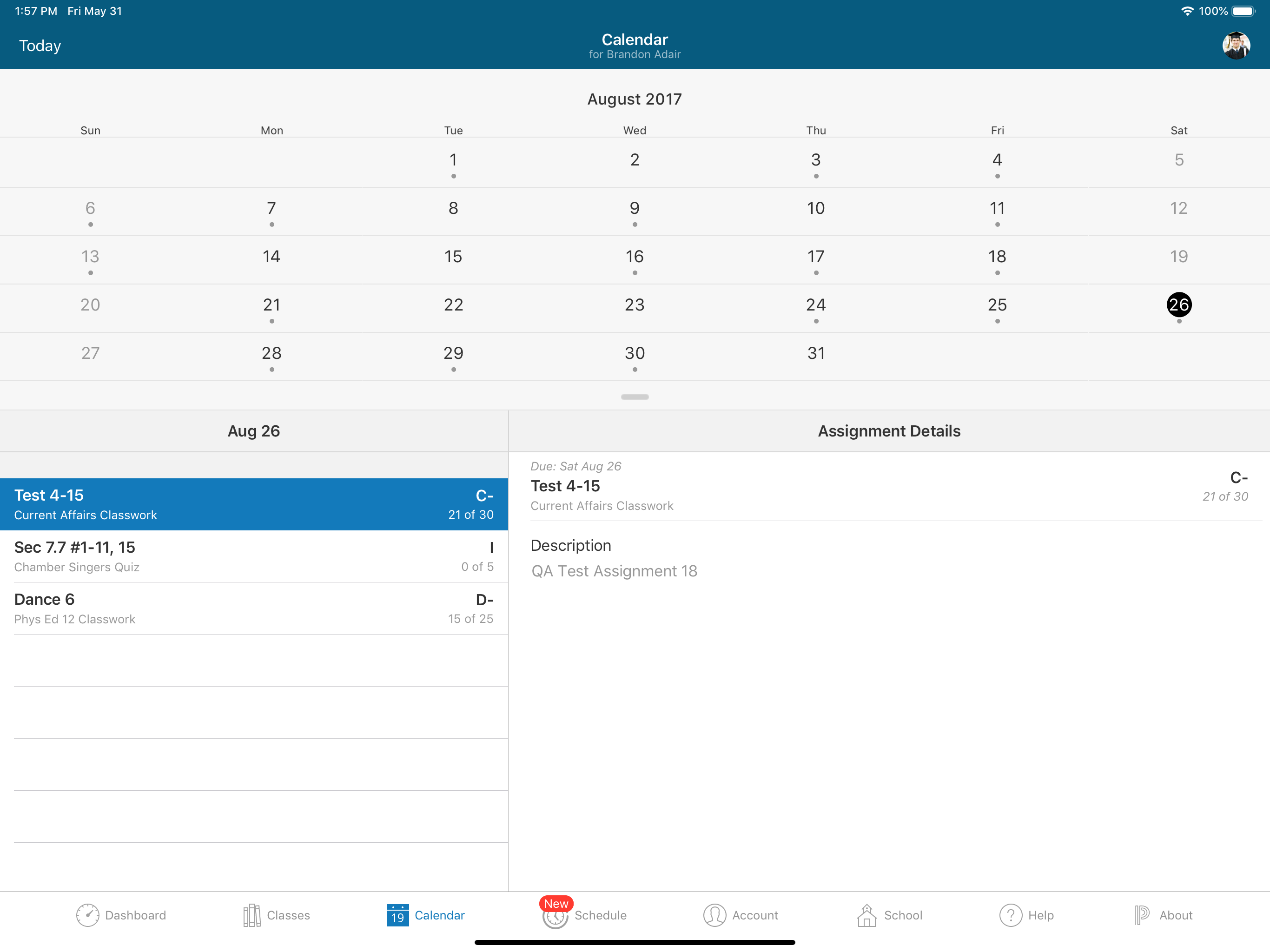Select August 22 on the calendar
The width and height of the screenshot is (1270, 952).
coord(454,305)
